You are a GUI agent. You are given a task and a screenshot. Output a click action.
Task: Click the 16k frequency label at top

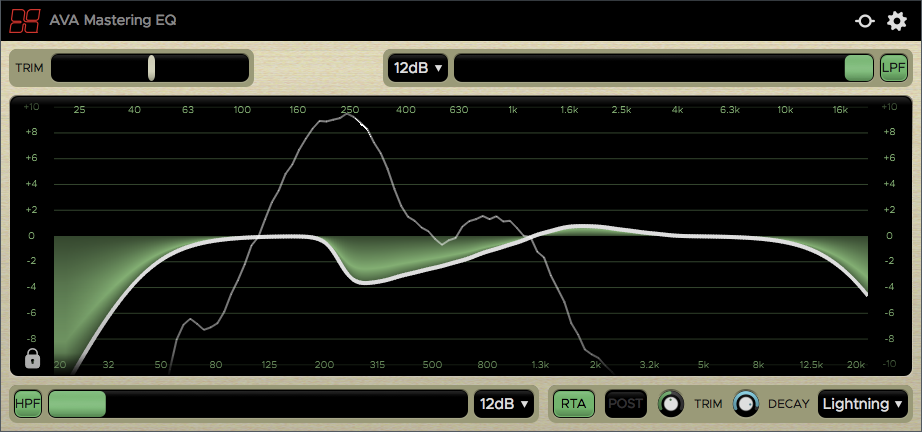841,110
